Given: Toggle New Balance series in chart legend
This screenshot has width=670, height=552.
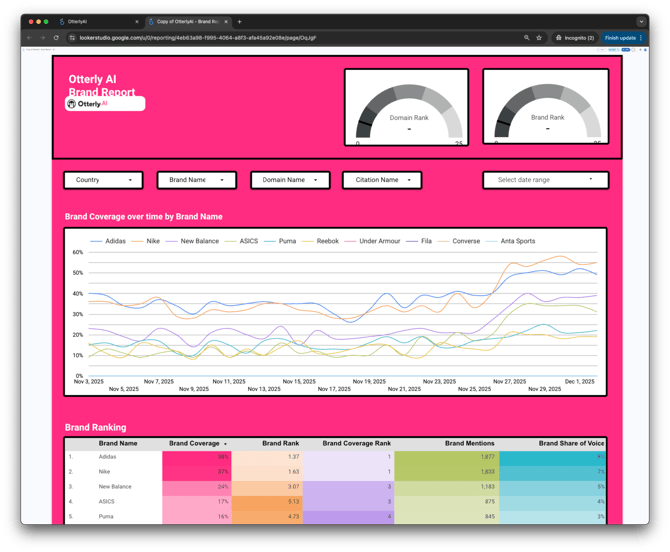Looking at the screenshot, I should pos(192,241).
